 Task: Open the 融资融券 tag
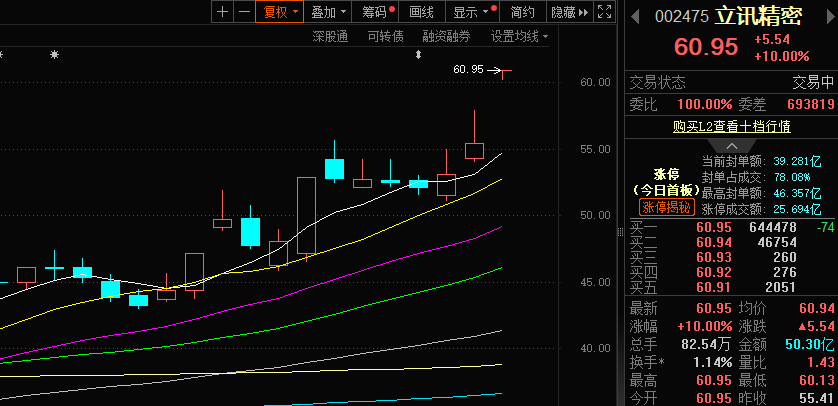click(446, 37)
